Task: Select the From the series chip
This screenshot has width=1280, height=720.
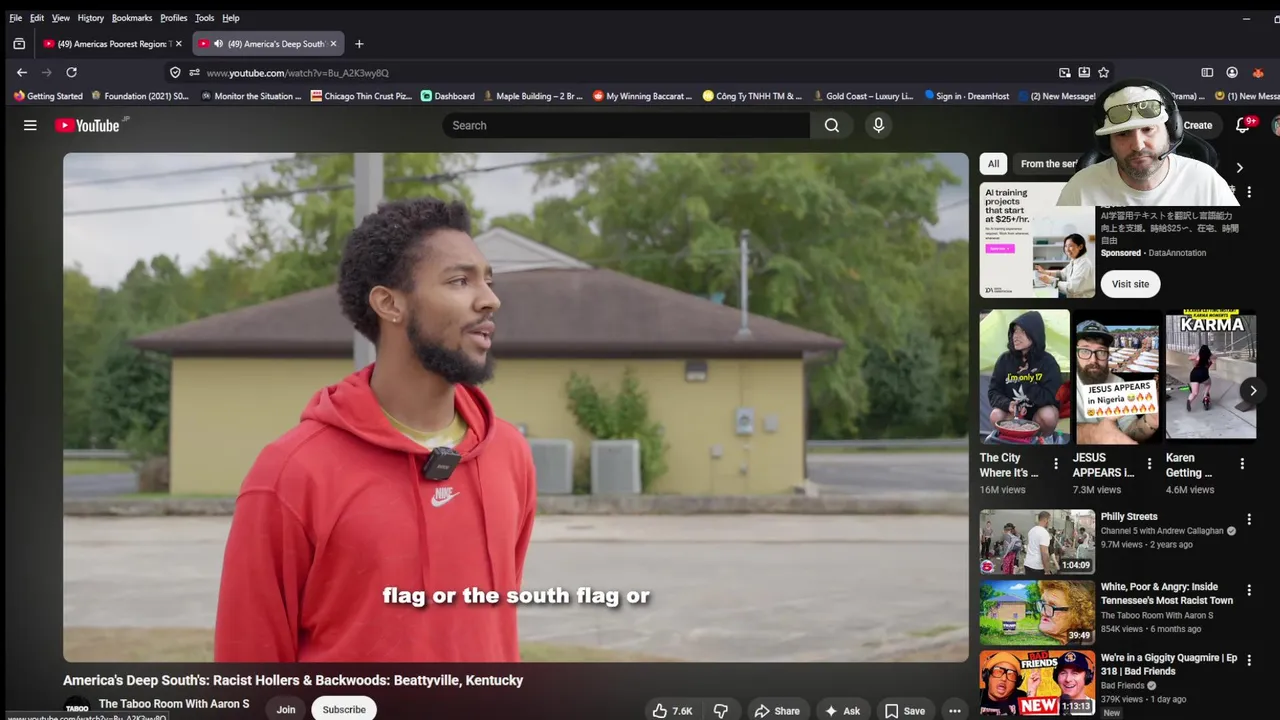Action: [x=1048, y=164]
